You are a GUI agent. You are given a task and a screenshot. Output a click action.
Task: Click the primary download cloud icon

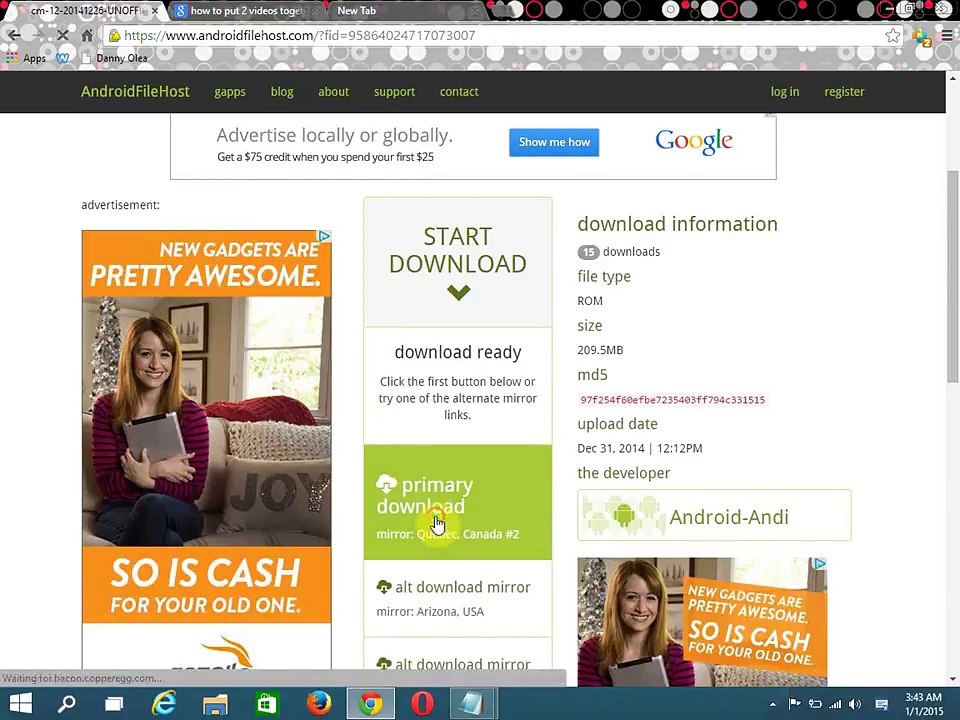click(386, 484)
